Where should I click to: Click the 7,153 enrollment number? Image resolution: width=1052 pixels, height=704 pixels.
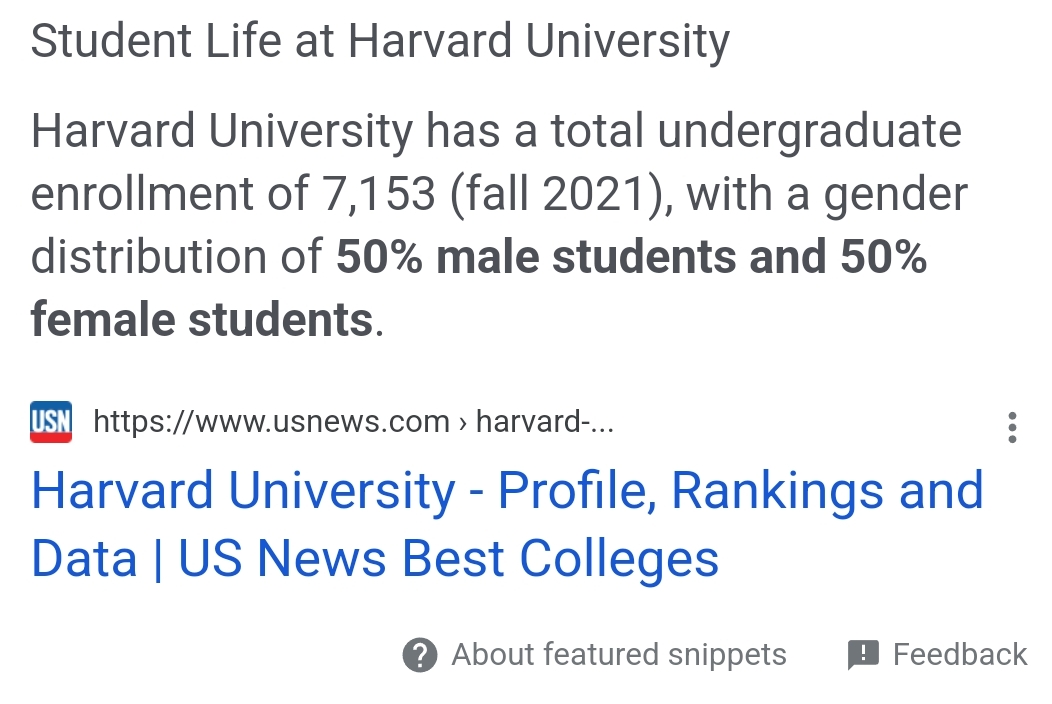click(379, 194)
